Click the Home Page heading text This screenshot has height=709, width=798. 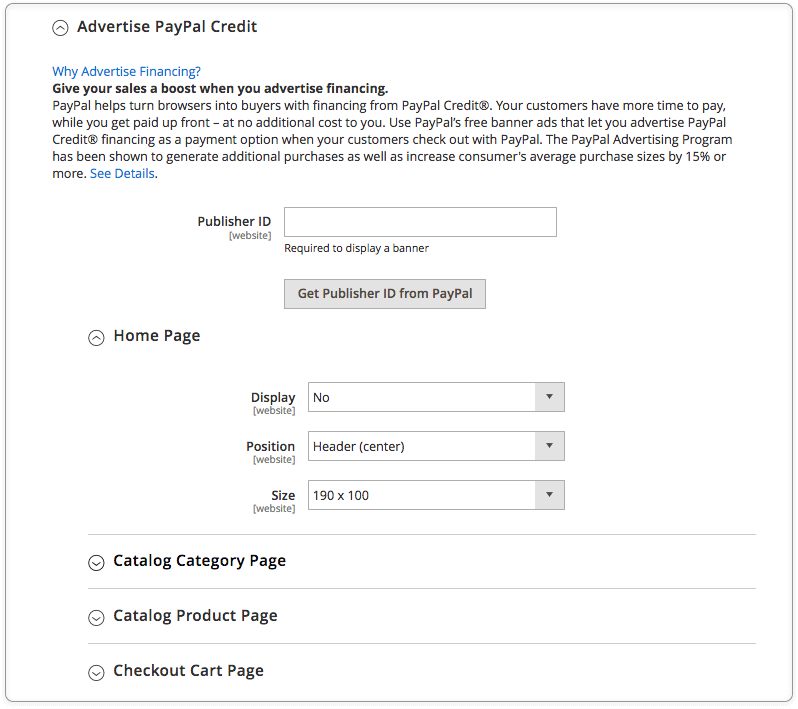(157, 336)
